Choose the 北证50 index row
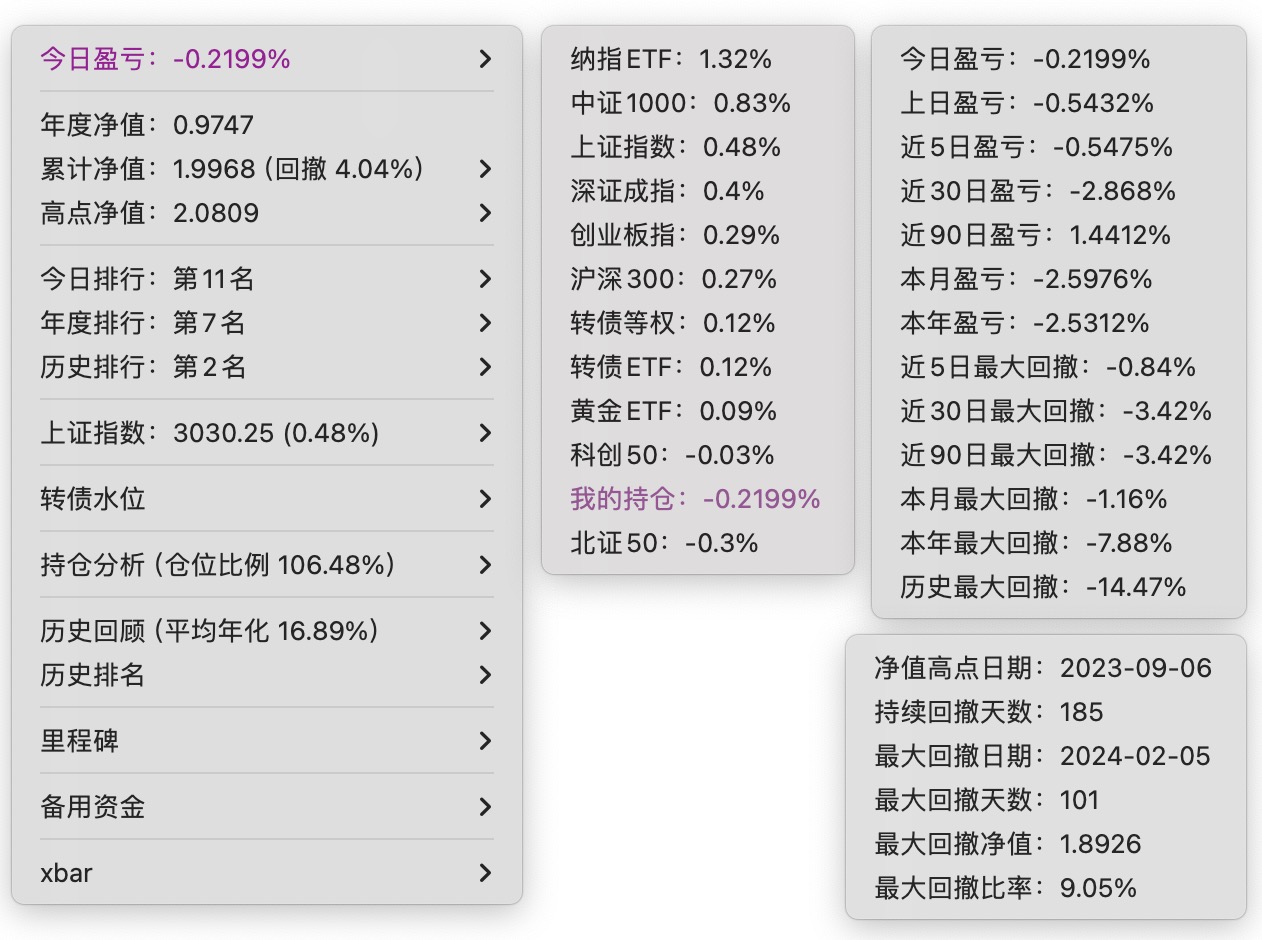Viewport: 1262px width, 940px height. click(x=664, y=543)
